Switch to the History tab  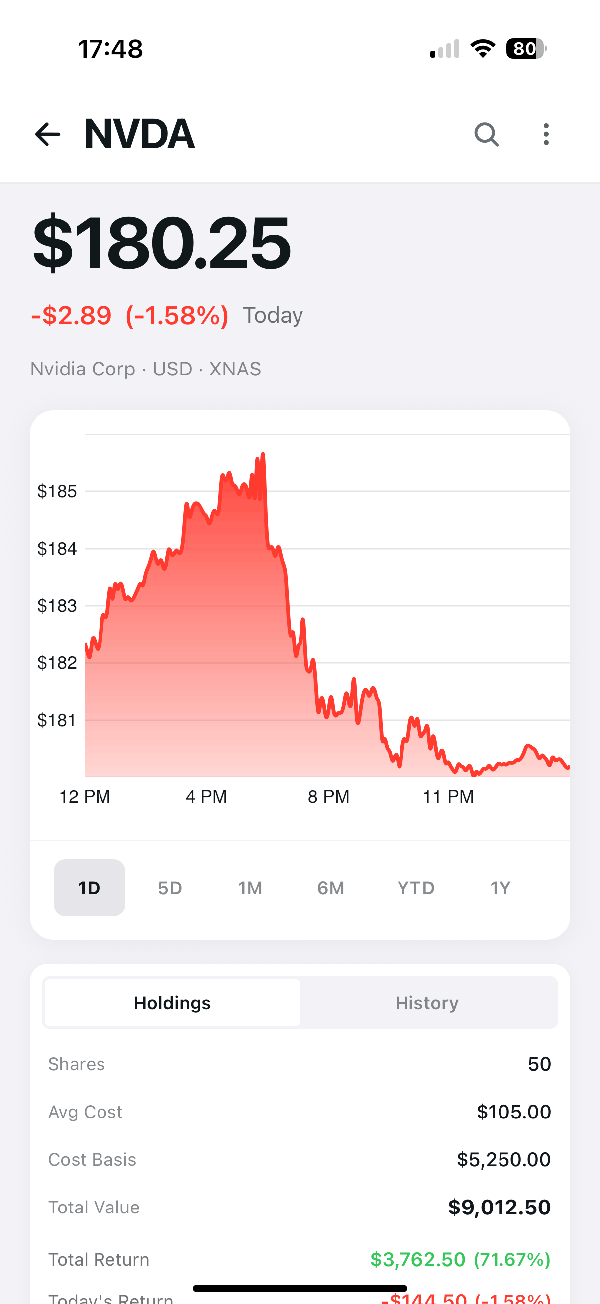(x=427, y=1003)
